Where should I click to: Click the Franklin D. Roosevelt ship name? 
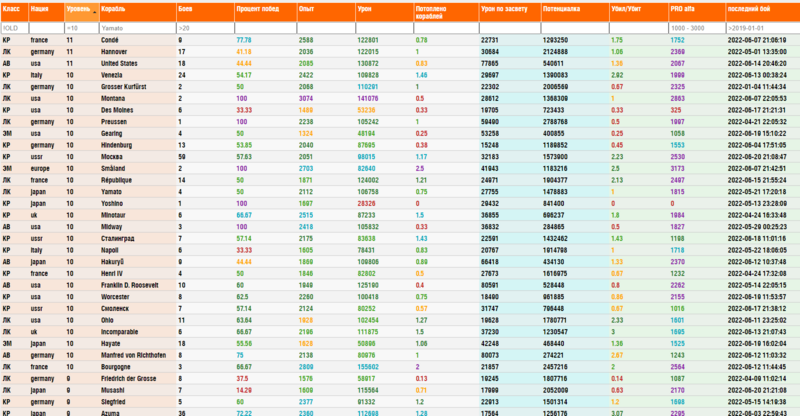tap(130, 285)
